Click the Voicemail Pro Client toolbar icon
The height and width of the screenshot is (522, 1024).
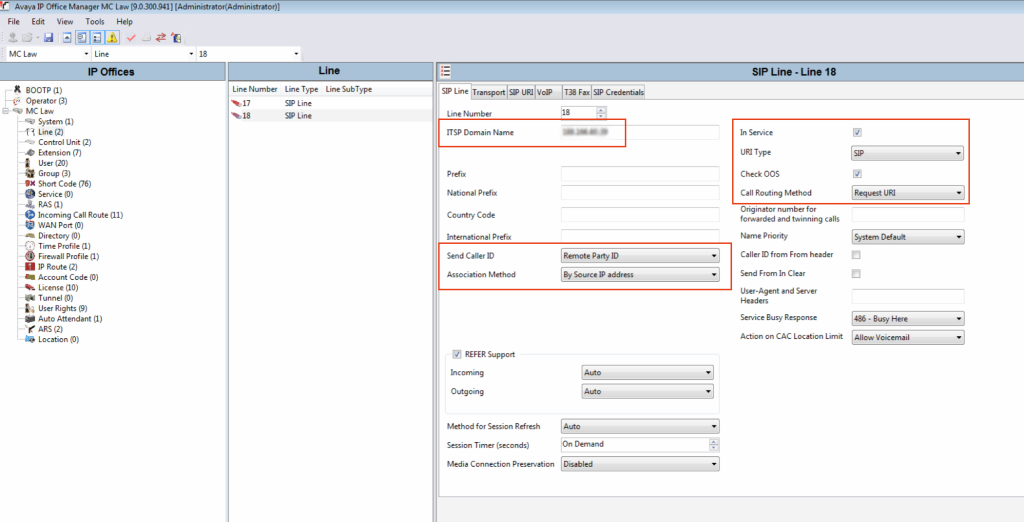pos(176,38)
